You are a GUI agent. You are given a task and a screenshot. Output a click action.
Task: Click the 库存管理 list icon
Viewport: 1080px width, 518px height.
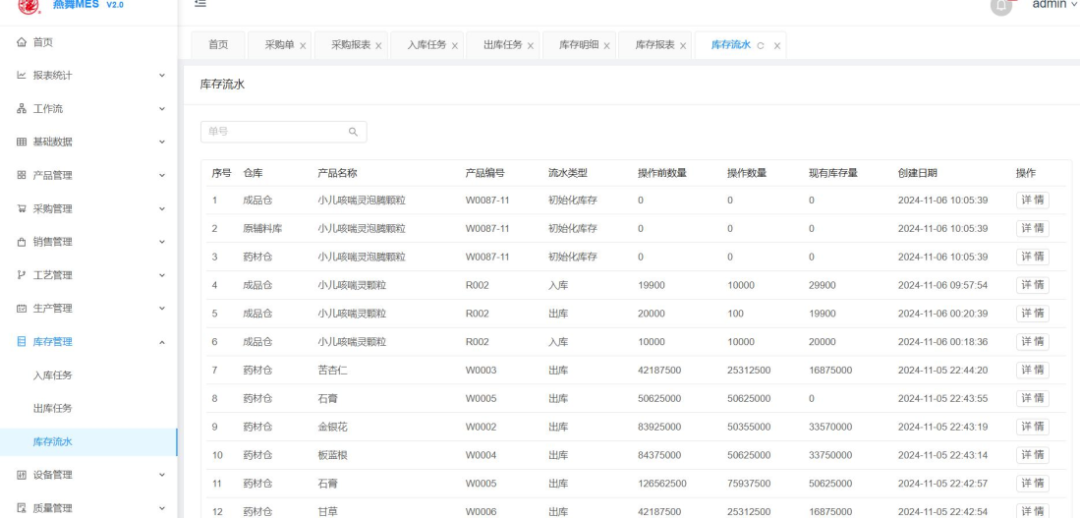[21, 342]
